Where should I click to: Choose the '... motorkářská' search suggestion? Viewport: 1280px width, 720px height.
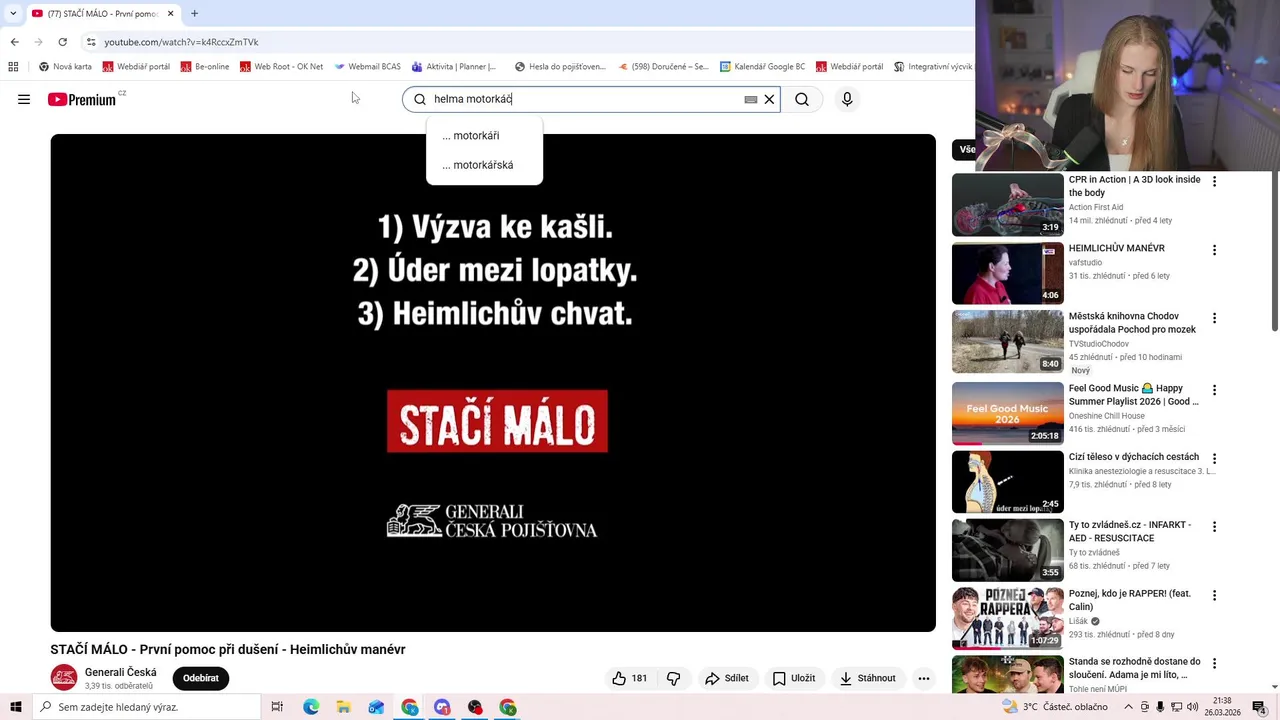(x=485, y=165)
